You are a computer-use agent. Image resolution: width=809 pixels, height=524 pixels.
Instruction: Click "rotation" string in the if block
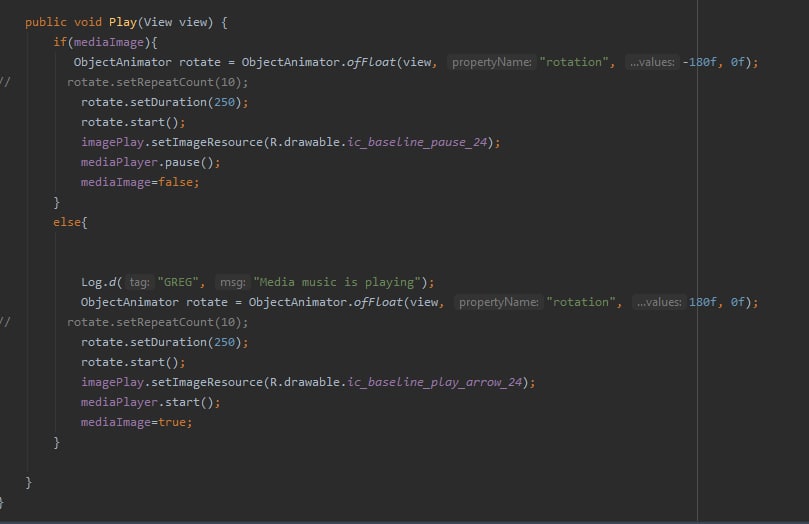(x=574, y=62)
